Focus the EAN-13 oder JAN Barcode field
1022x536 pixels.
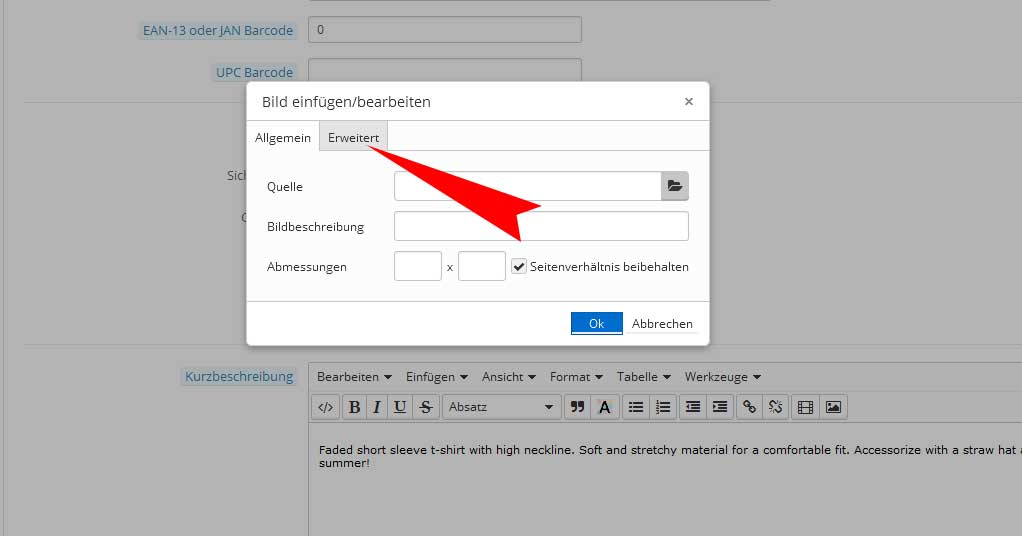pyautogui.click(x=445, y=30)
